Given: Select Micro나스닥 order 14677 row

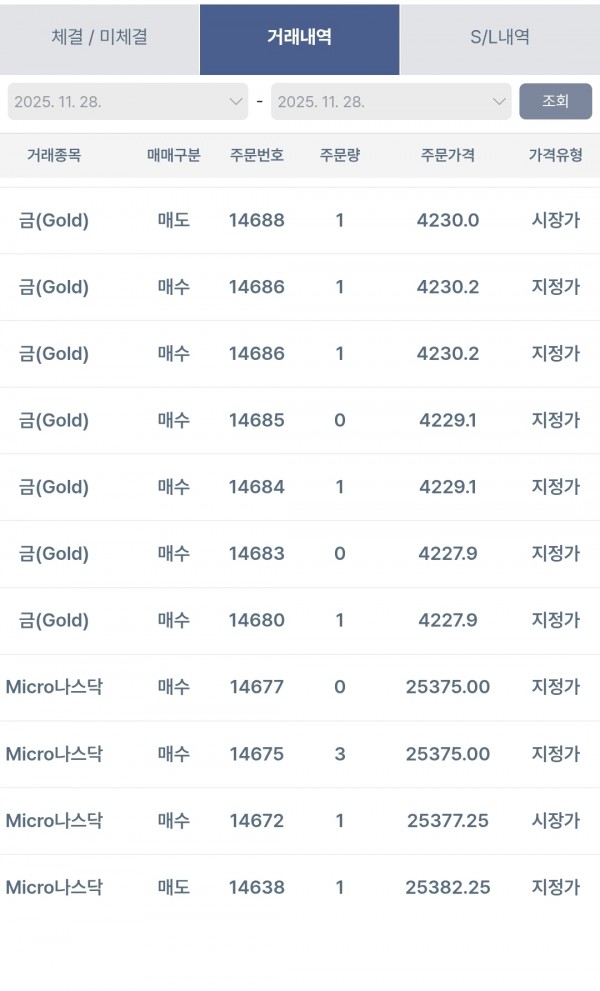Looking at the screenshot, I should (x=300, y=687).
